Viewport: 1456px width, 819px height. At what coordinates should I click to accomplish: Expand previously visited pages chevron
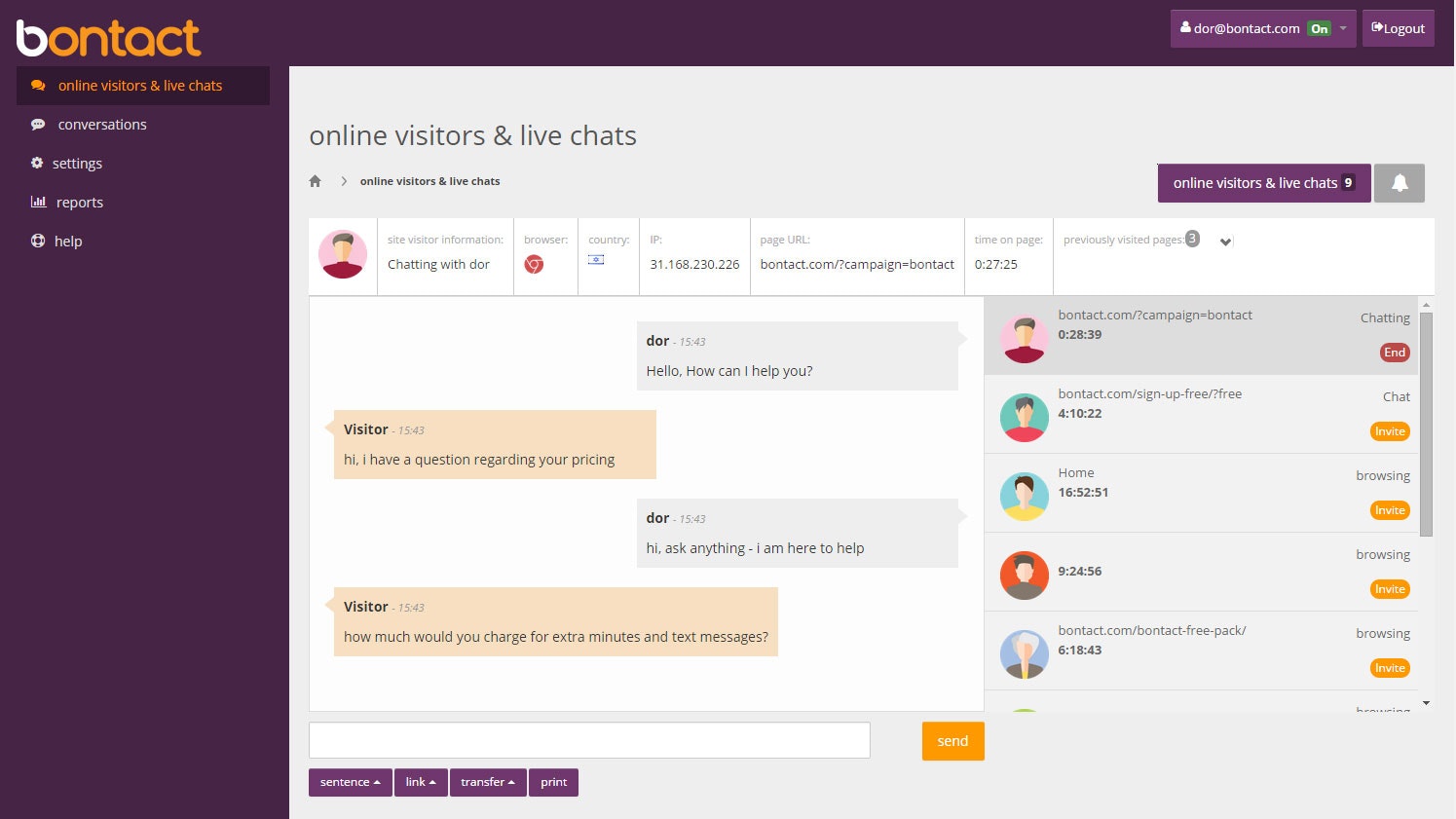[x=1225, y=242]
